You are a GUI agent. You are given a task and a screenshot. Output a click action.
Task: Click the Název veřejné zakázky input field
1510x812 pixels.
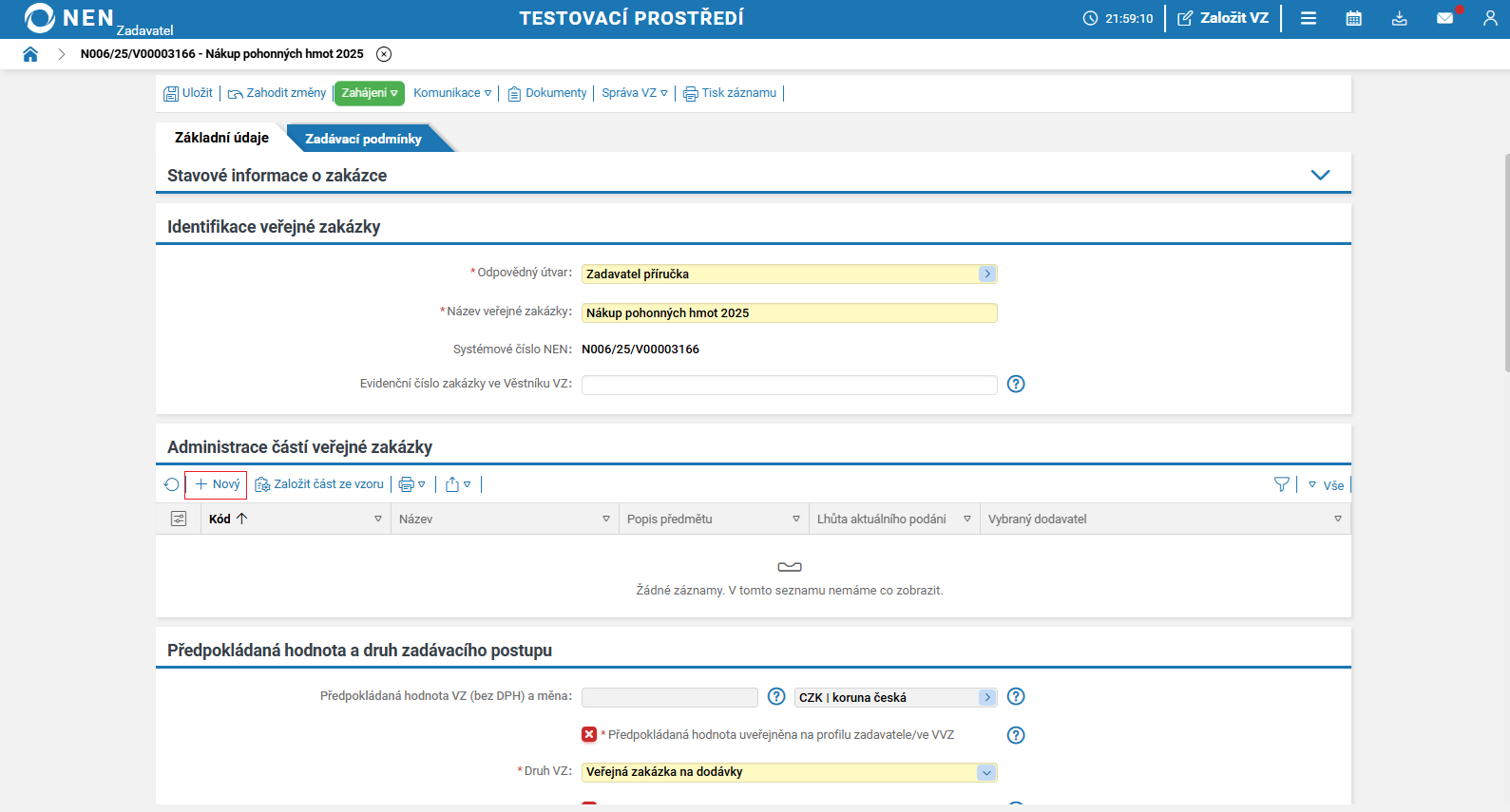788,312
